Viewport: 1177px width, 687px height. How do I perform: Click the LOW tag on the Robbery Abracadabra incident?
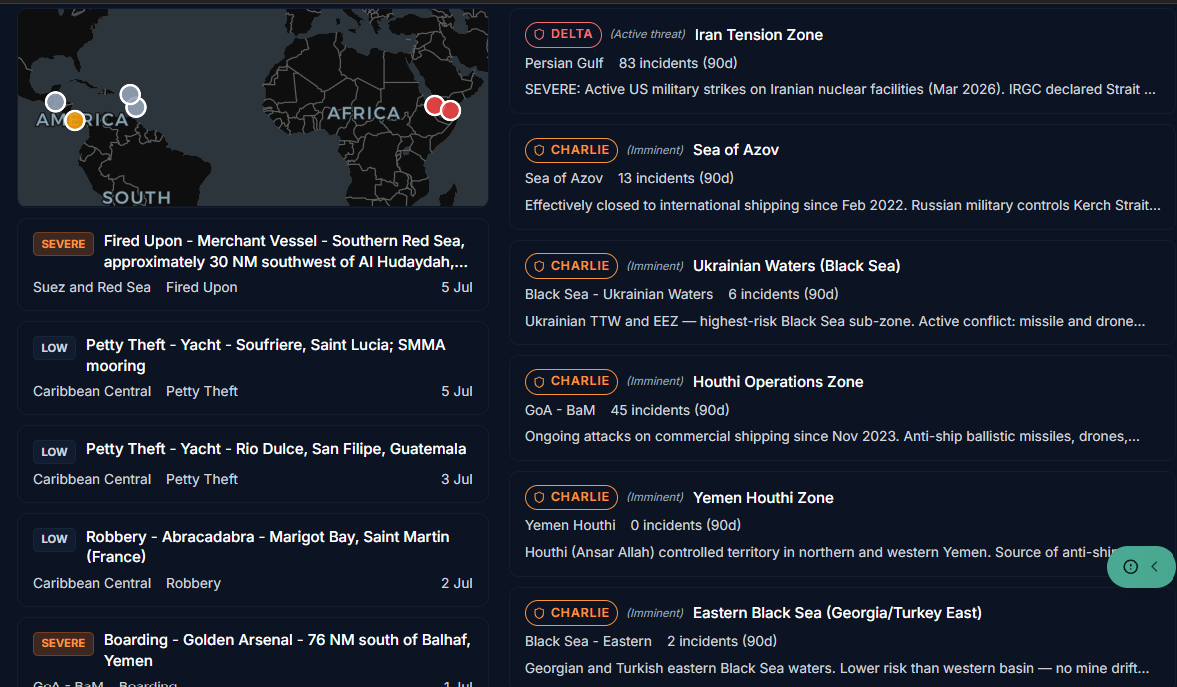tap(54, 539)
